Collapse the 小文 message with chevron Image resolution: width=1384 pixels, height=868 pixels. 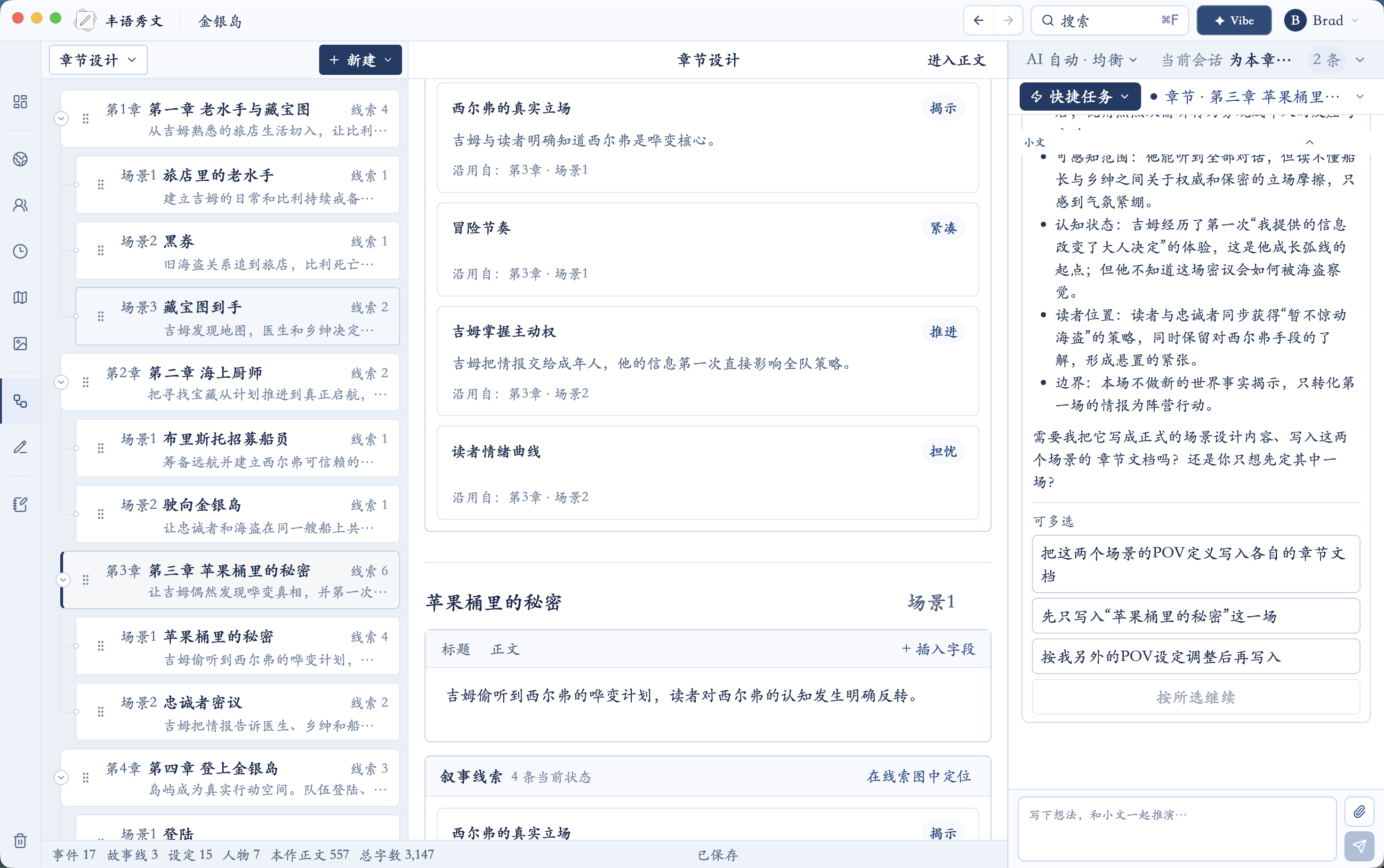1309,142
